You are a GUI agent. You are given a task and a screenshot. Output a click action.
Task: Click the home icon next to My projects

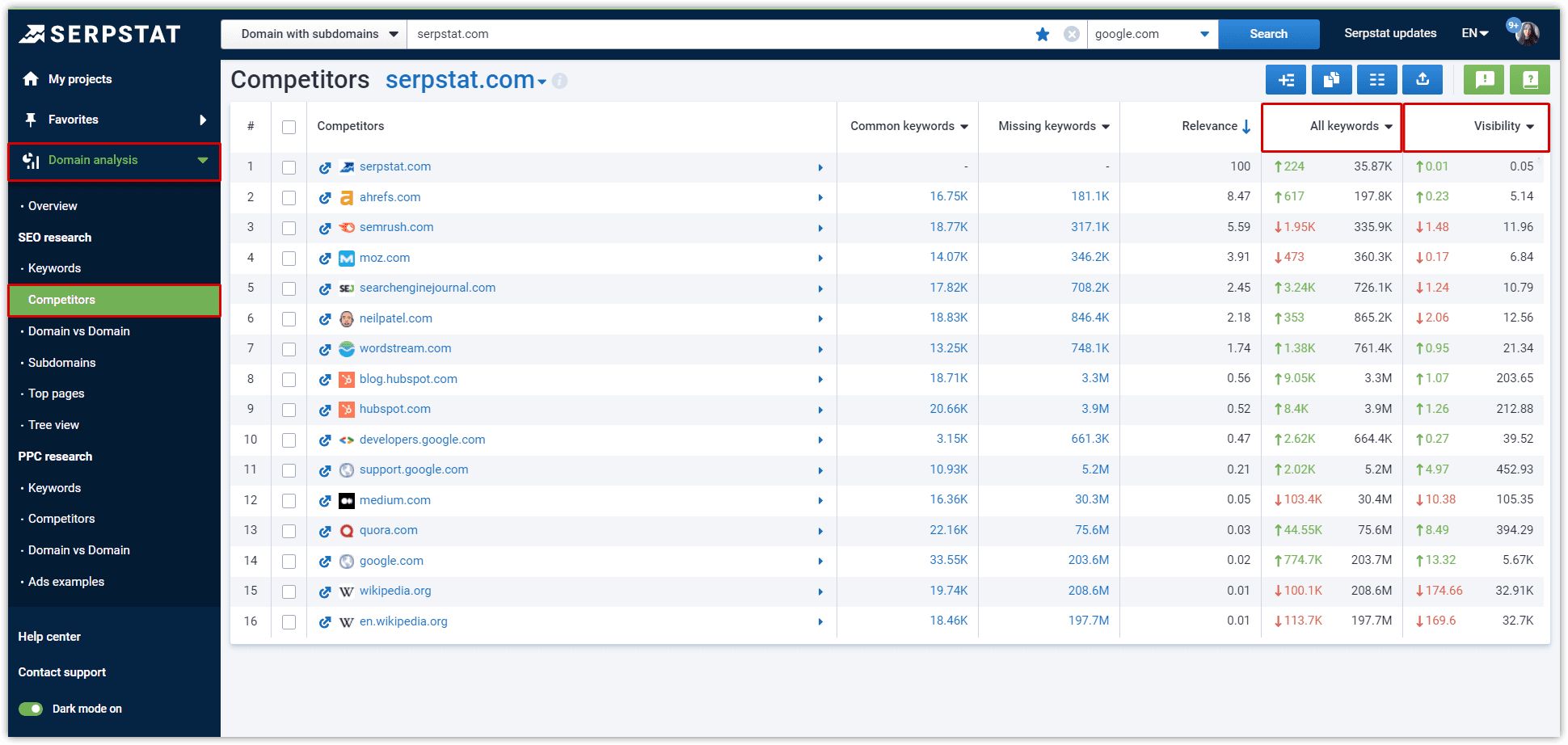tap(31, 78)
